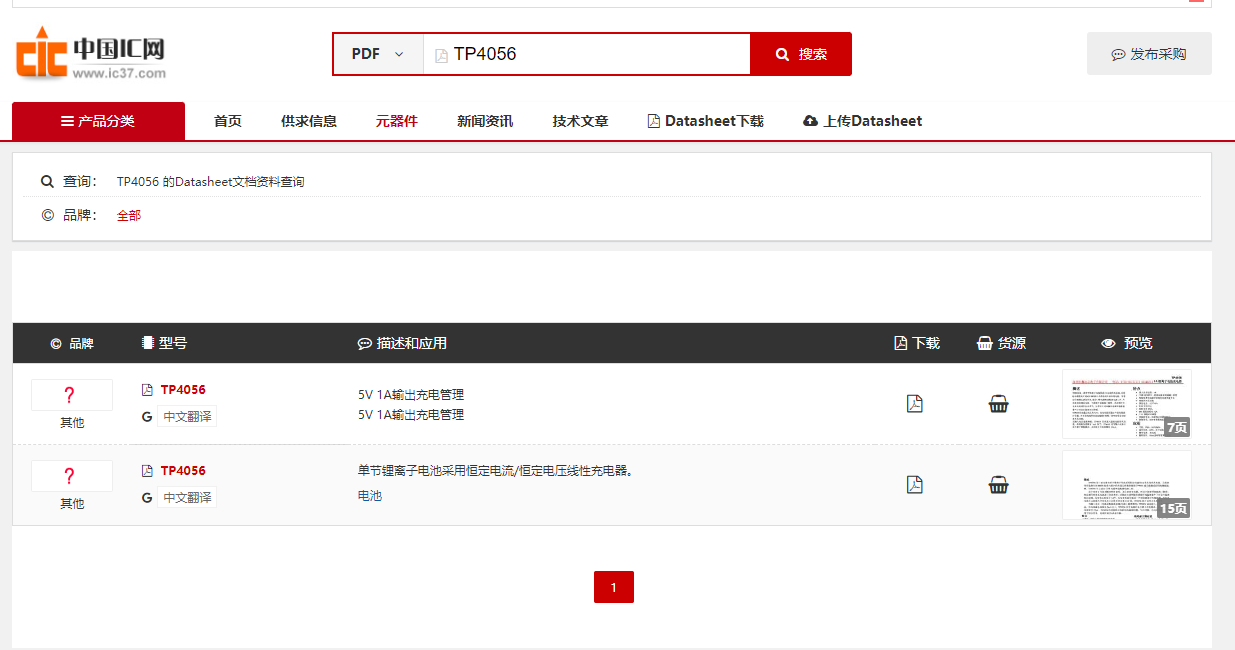The height and width of the screenshot is (650, 1235).
Task: Click the 发布采购 button
Action: coord(1149,54)
